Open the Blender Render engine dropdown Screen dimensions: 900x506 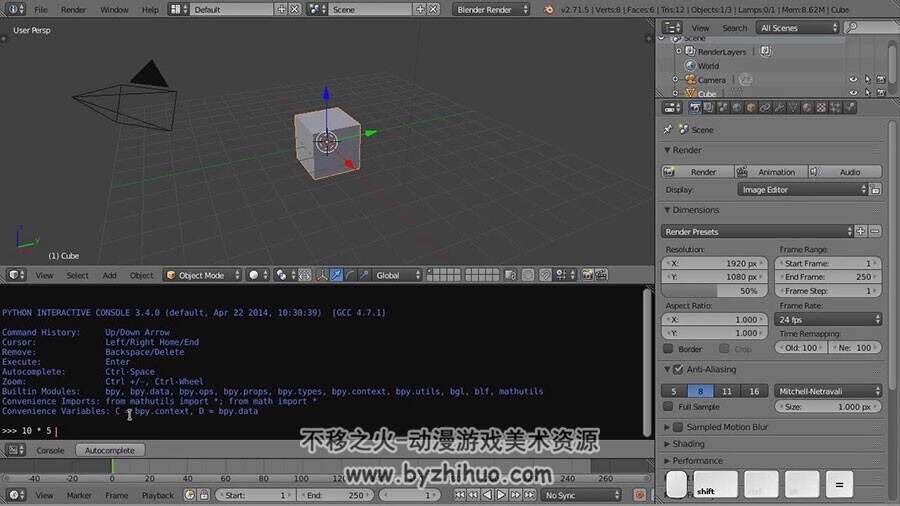click(491, 9)
